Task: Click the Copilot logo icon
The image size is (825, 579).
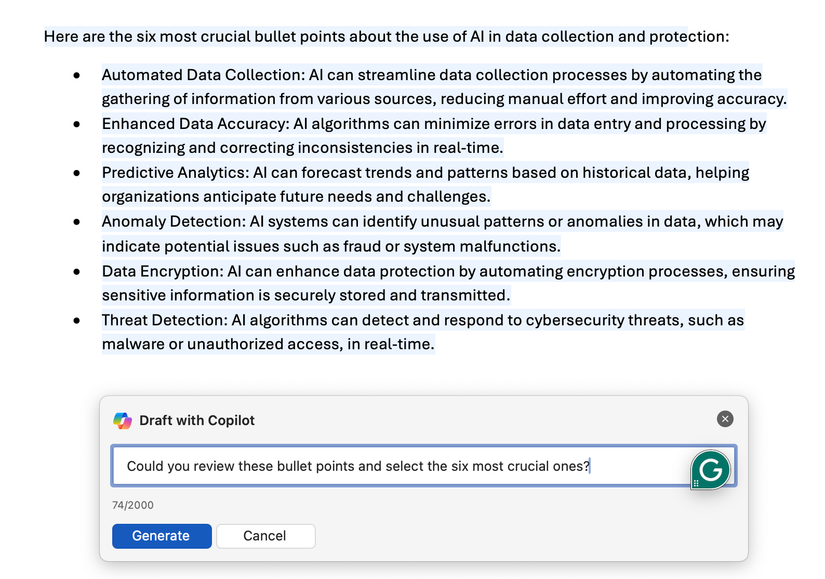Action: 122,420
